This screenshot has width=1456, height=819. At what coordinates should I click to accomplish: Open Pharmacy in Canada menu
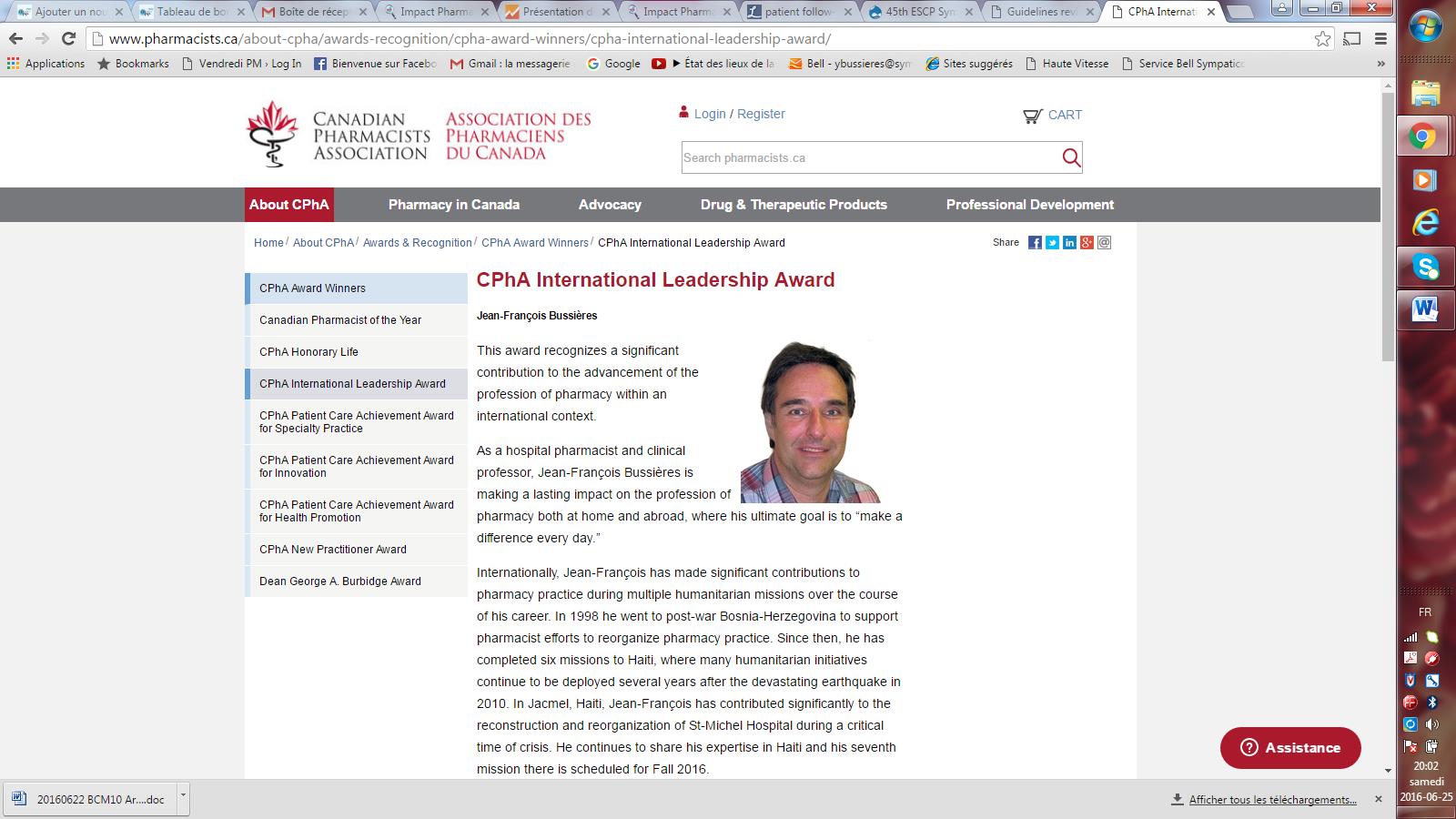pyautogui.click(x=453, y=205)
